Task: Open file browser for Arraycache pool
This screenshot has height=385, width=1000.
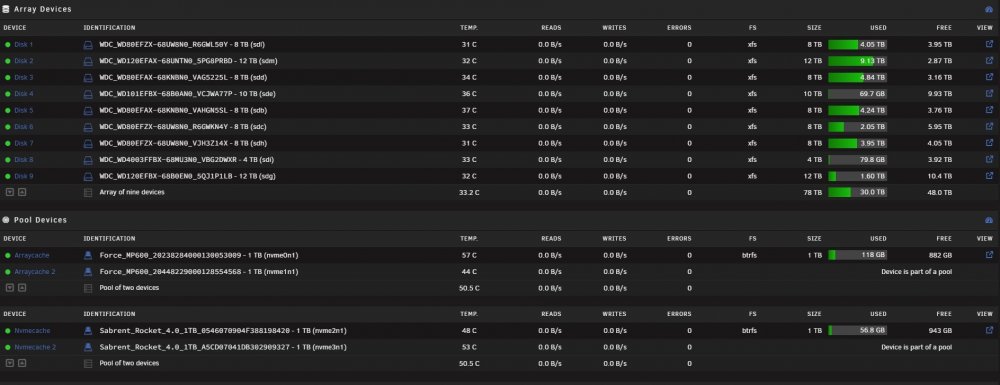Action: [x=989, y=255]
